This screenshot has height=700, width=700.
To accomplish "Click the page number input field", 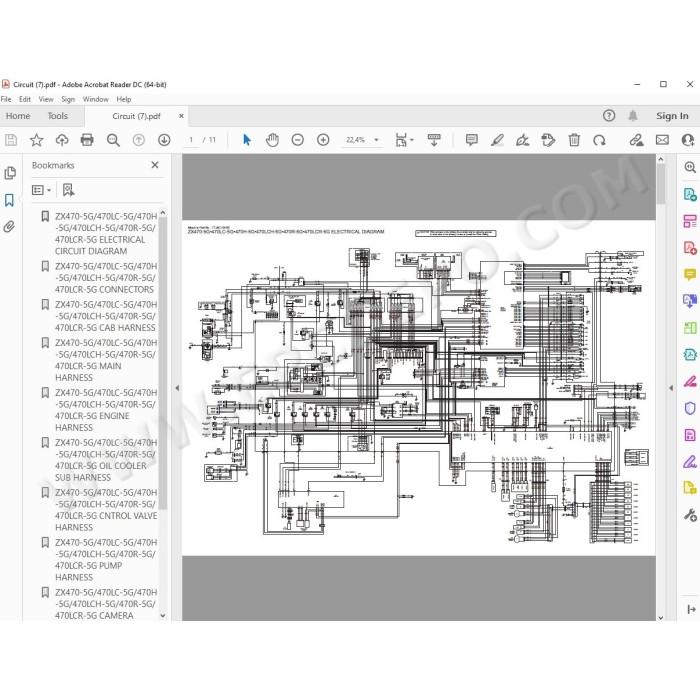I will coord(191,140).
